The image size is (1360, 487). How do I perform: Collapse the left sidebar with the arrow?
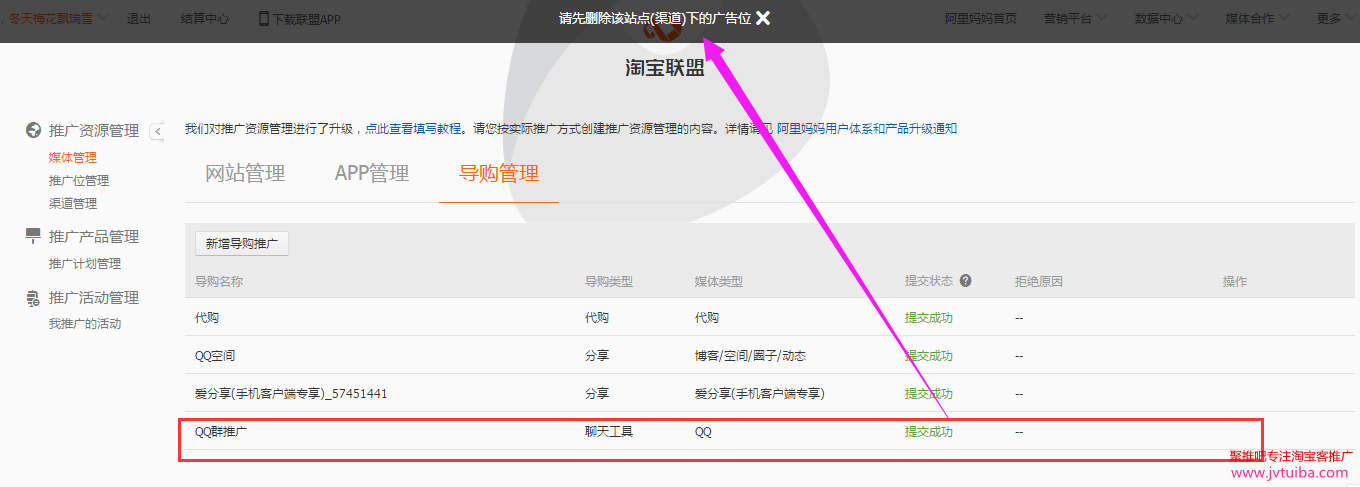(157, 131)
